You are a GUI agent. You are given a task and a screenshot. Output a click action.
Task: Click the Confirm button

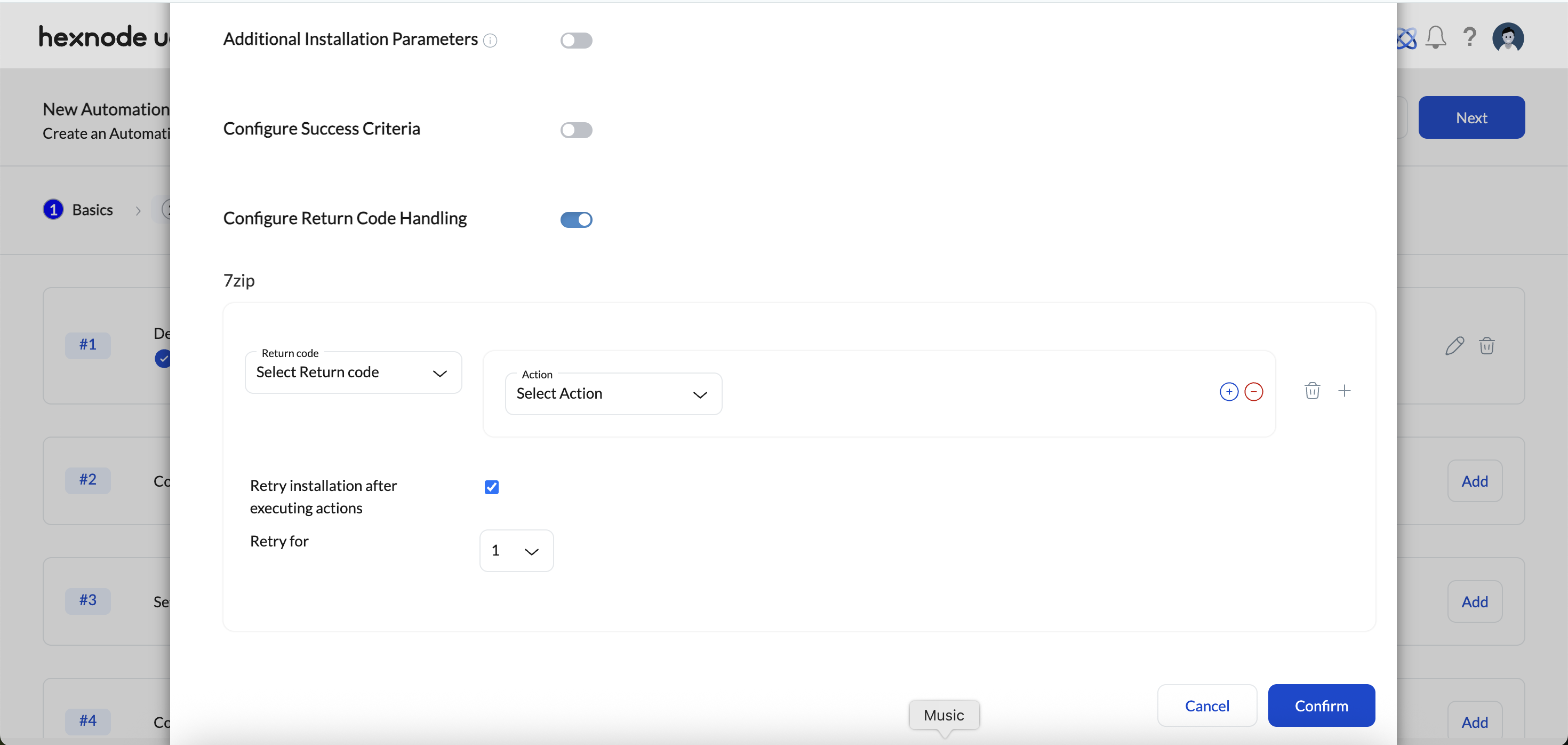(x=1321, y=706)
